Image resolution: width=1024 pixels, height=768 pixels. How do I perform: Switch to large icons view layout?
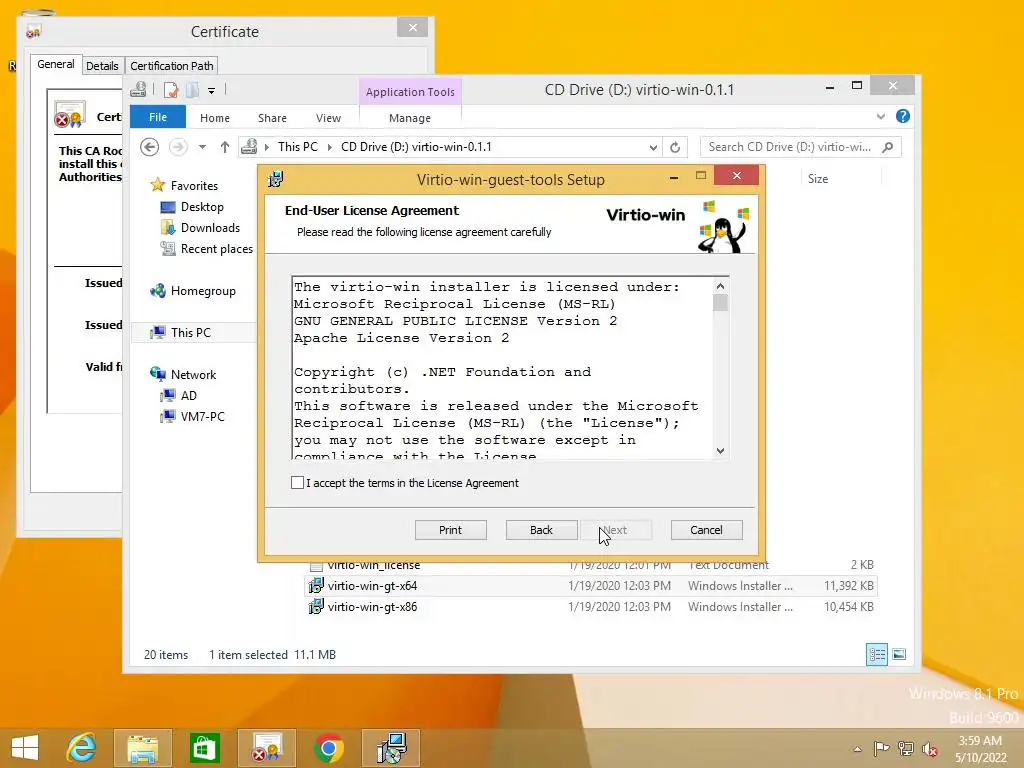pyautogui.click(x=899, y=654)
